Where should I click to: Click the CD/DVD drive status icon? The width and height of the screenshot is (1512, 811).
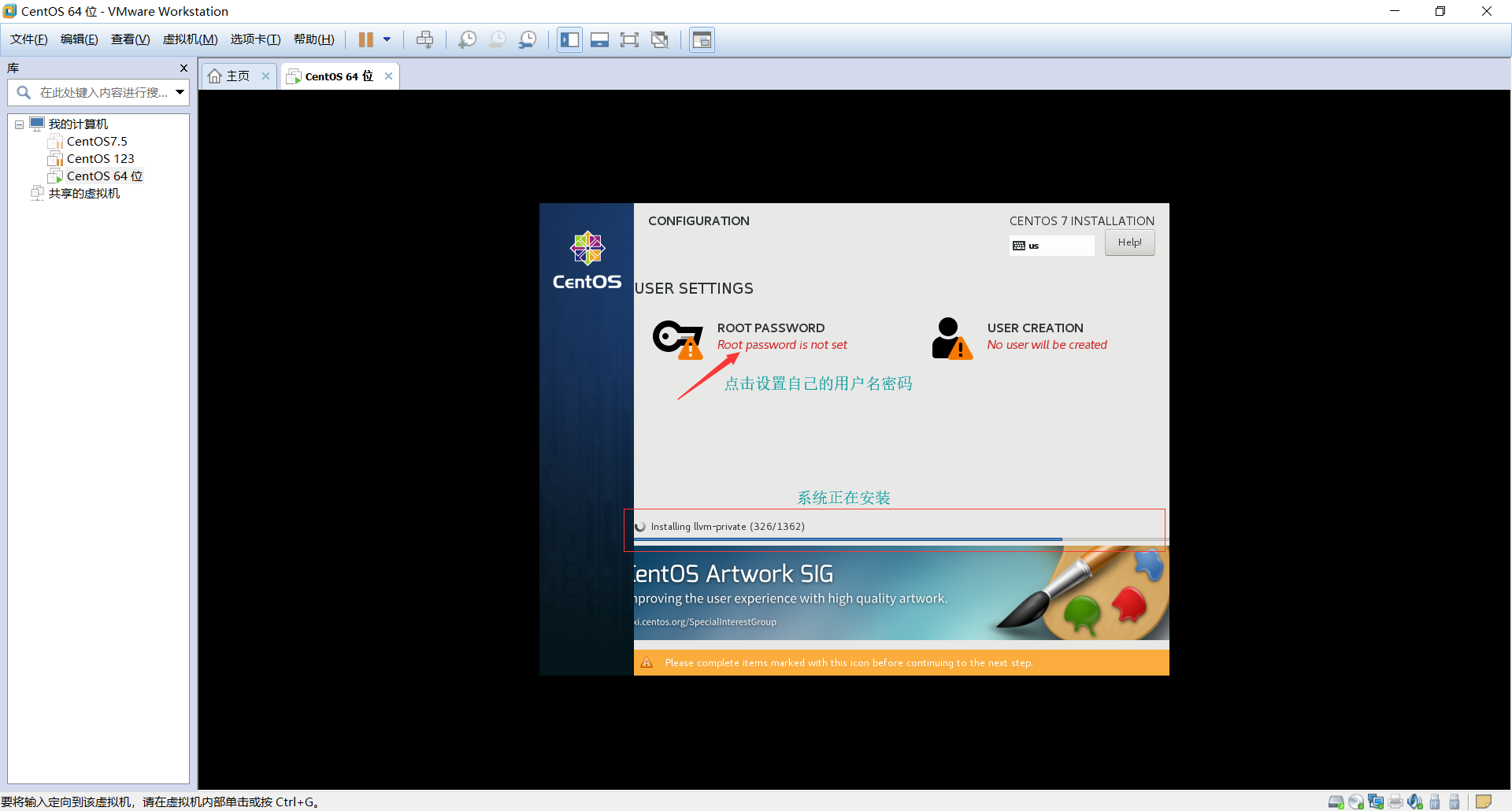pyautogui.click(x=1356, y=802)
